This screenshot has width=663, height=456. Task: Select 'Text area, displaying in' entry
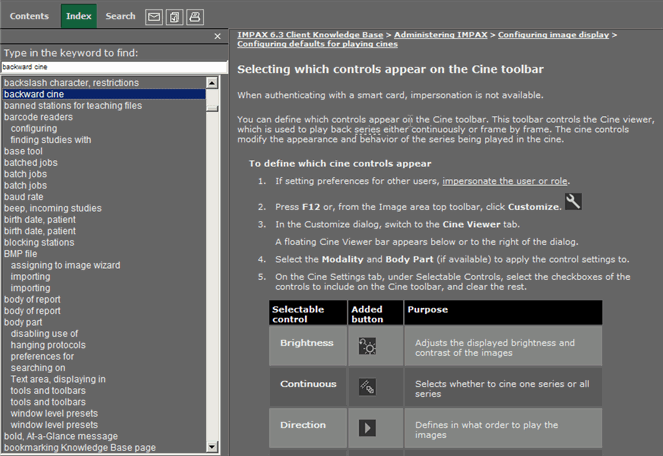(x=58, y=379)
